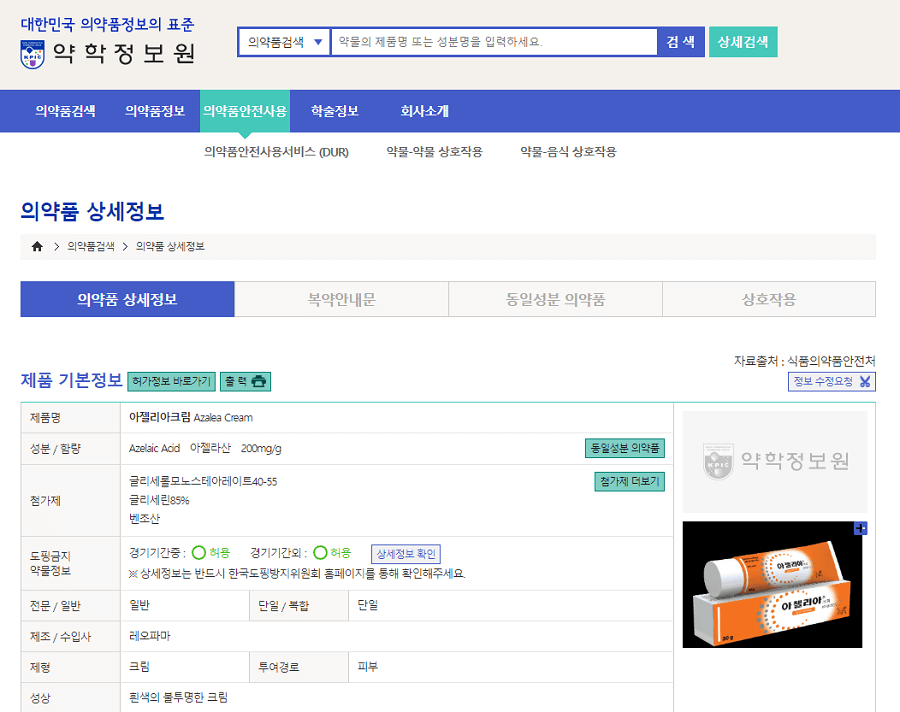Click the 아젤리아 cream product photo
This screenshot has width=900, height=712.
(773, 585)
